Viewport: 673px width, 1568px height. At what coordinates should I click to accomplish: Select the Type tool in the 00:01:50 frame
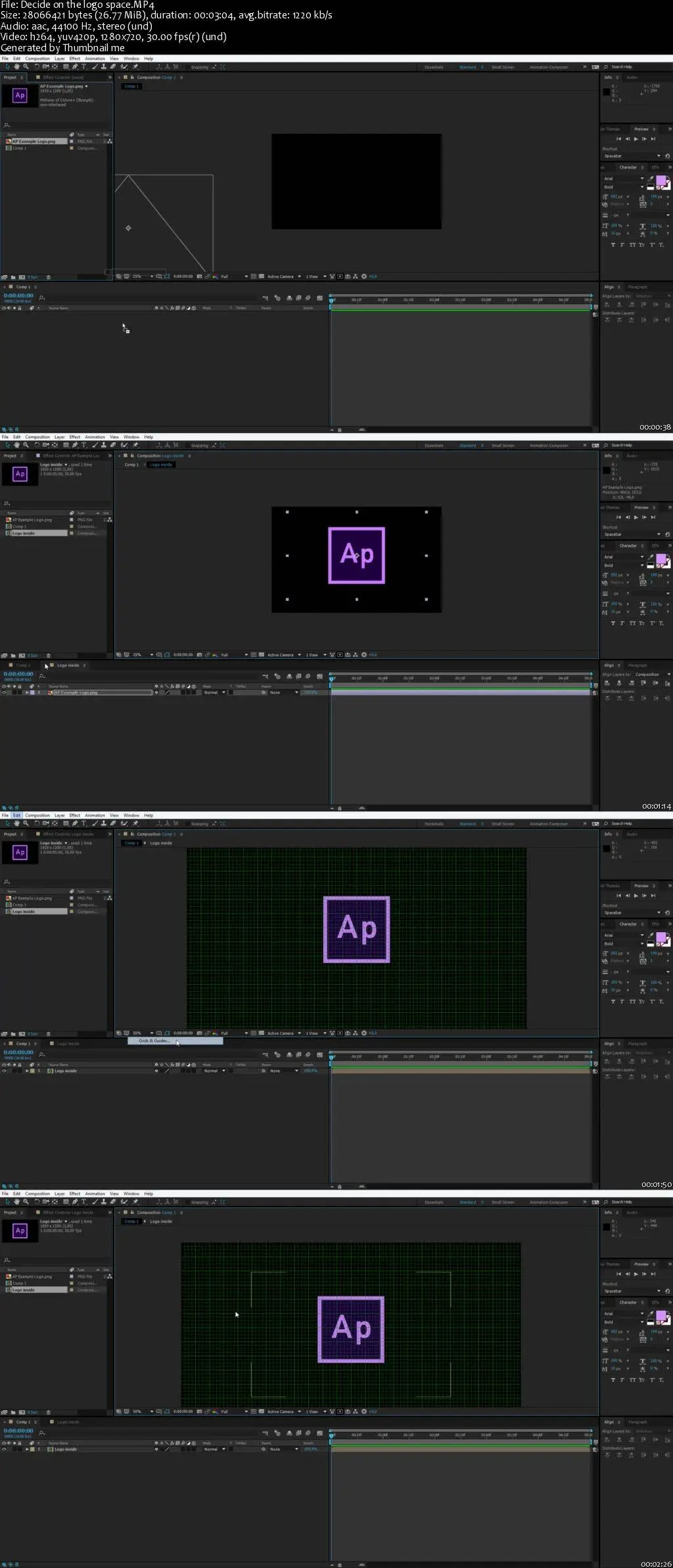click(x=83, y=823)
